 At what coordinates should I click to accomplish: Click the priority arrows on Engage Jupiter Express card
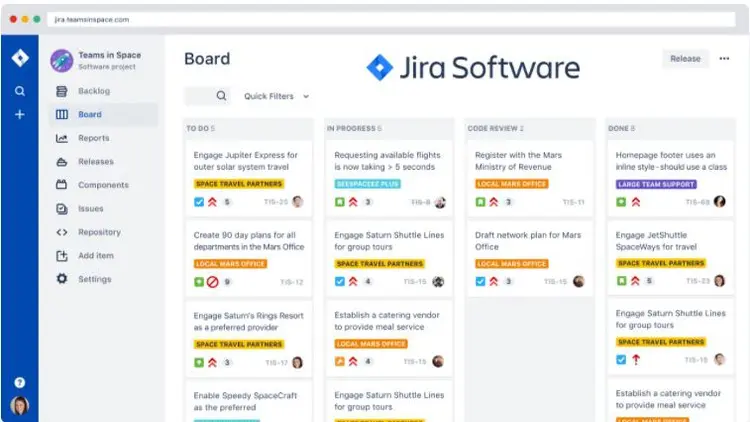212,202
